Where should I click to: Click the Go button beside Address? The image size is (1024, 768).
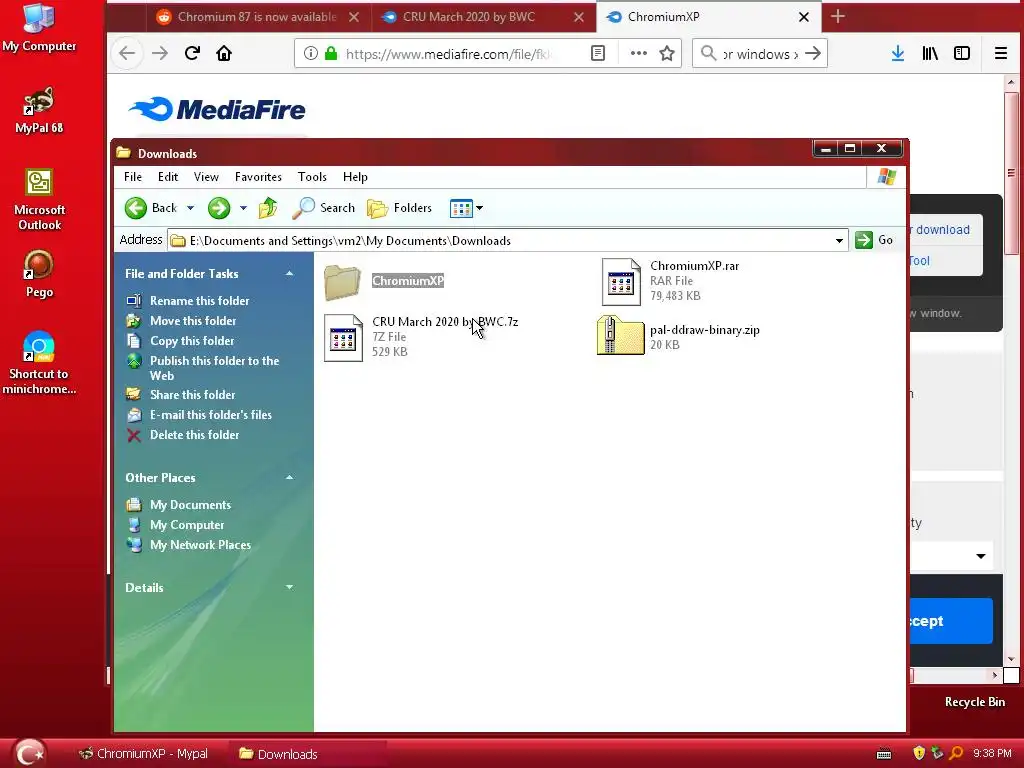pos(874,240)
